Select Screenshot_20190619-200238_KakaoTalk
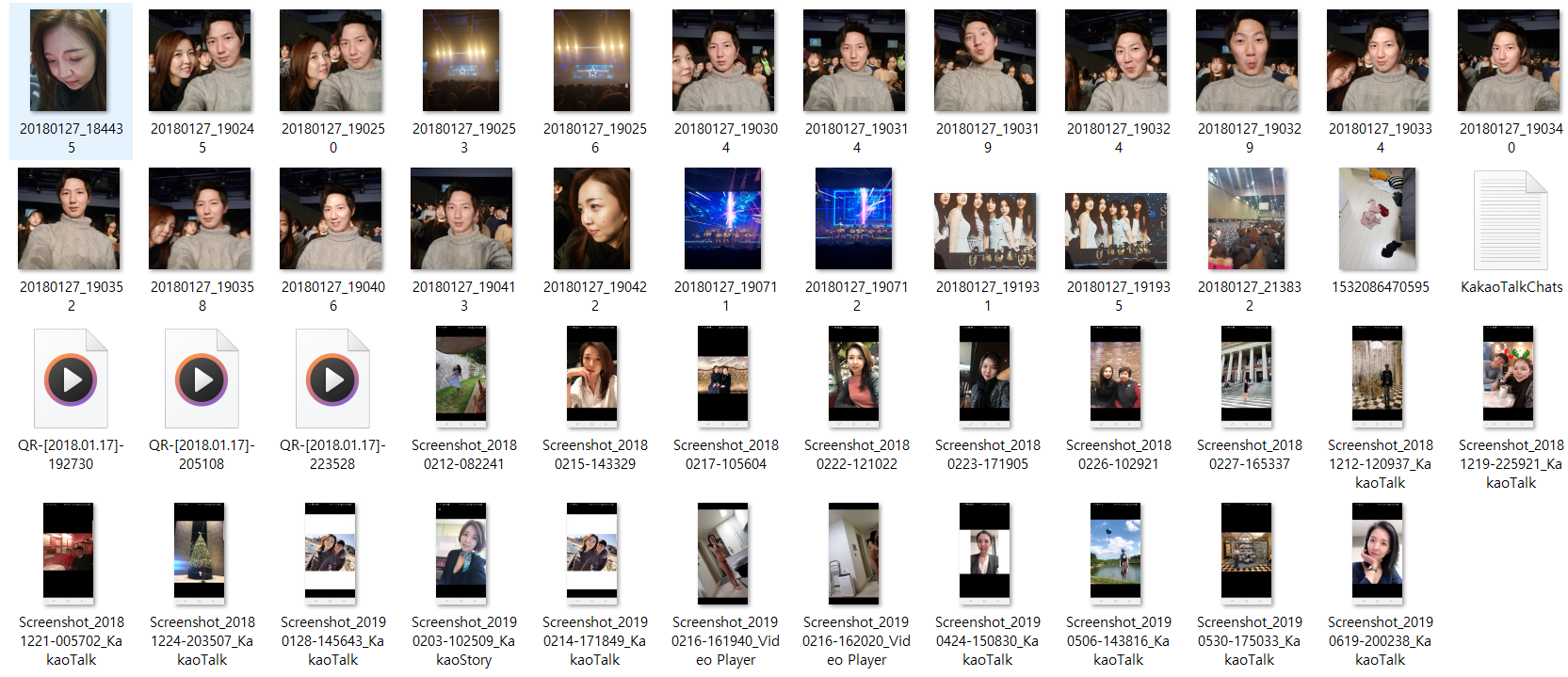Screen dimensions: 1568x677 click(1378, 554)
